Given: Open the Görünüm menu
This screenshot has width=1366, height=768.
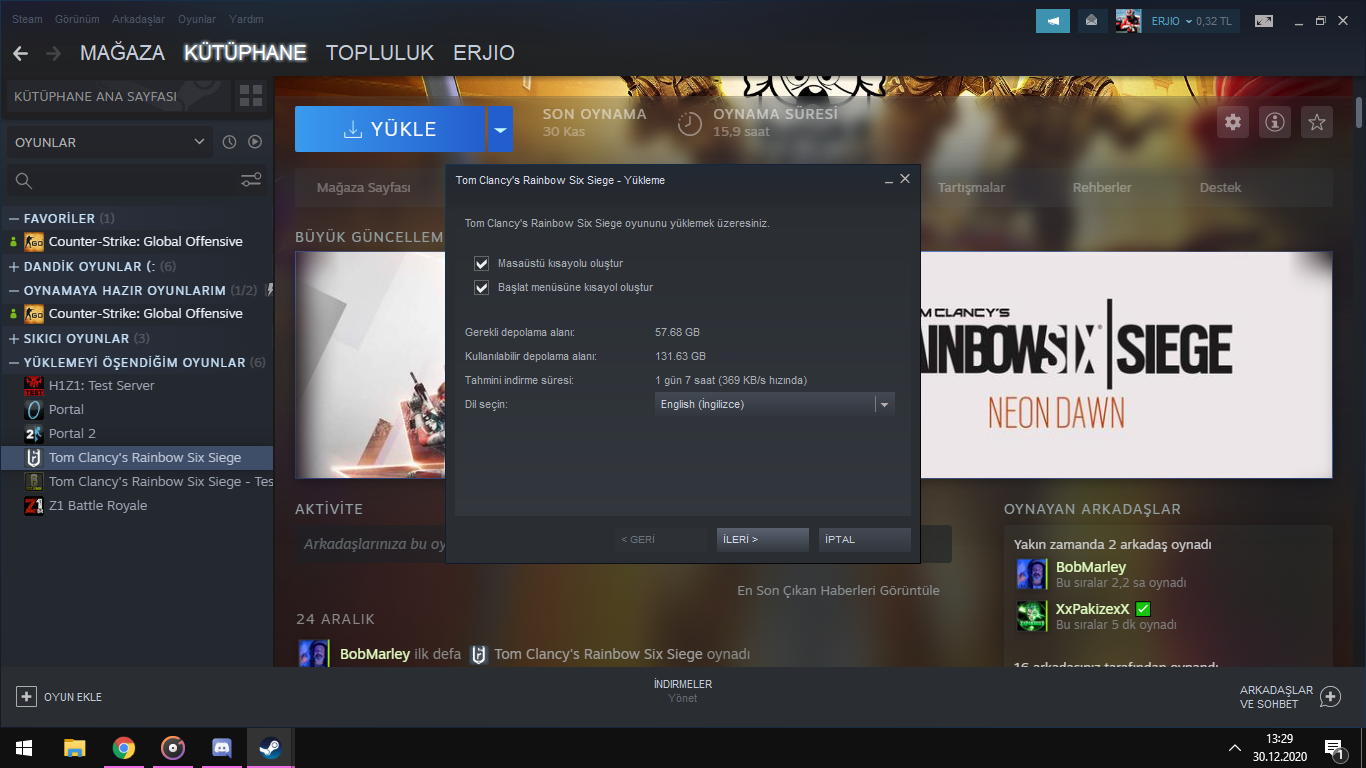Looking at the screenshot, I should coord(76,19).
